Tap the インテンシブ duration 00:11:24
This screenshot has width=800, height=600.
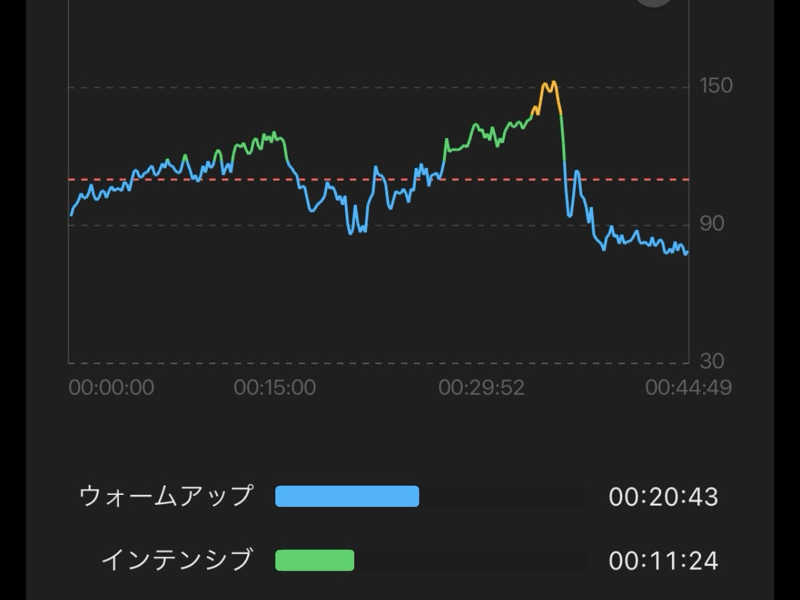(x=663, y=561)
